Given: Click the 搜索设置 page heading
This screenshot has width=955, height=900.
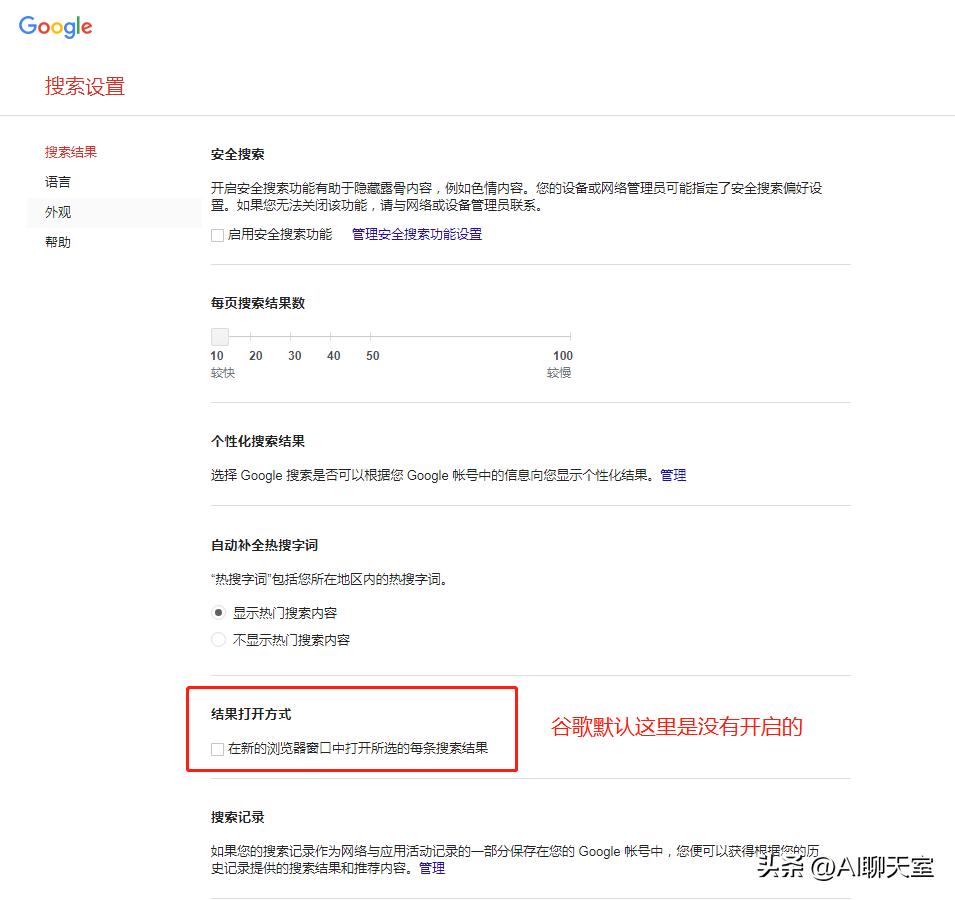Looking at the screenshot, I should coord(84,86).
